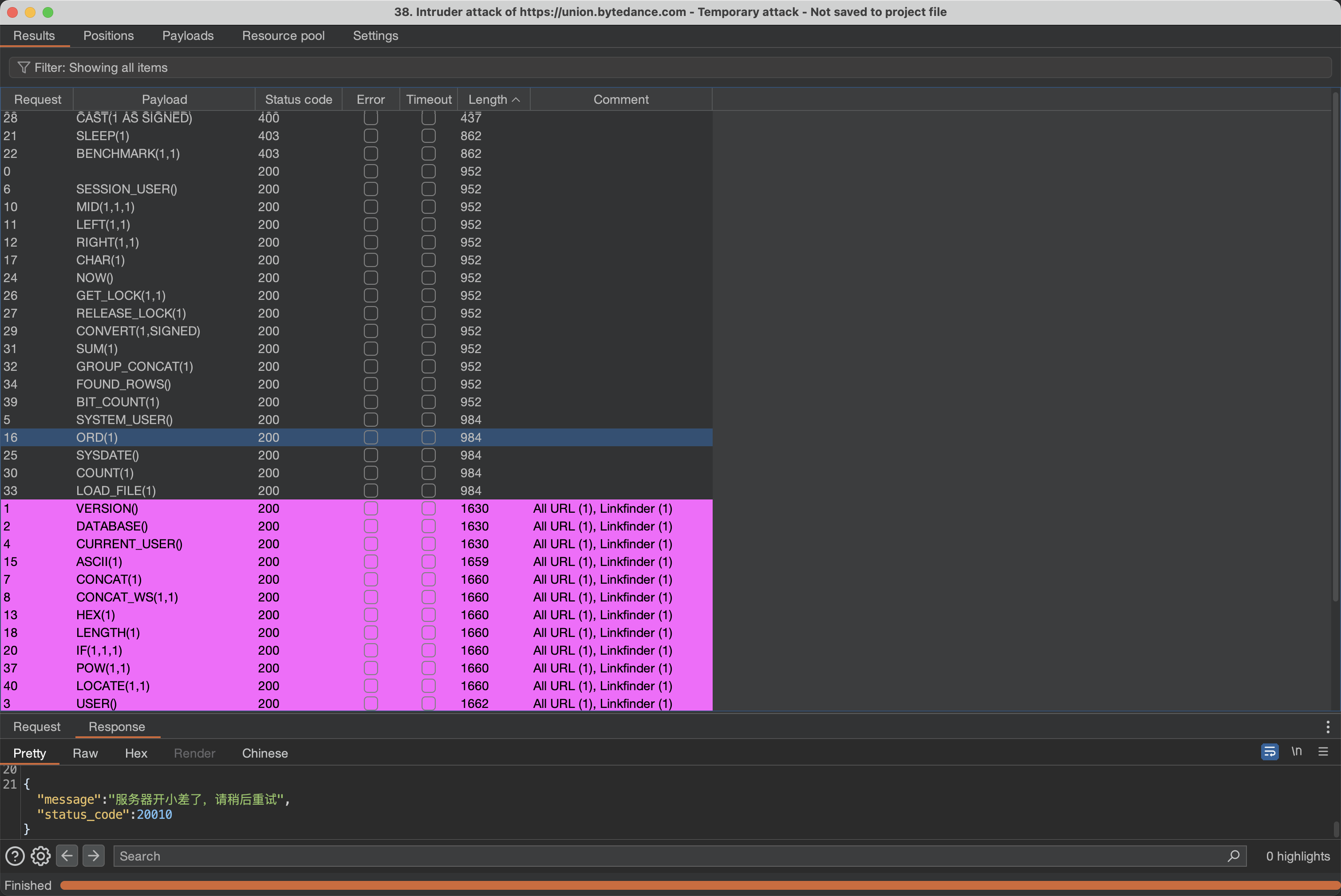Toggle Error checkbox for VERSION() row
This screenshot has width=1341, height=896.
(371, 509)
